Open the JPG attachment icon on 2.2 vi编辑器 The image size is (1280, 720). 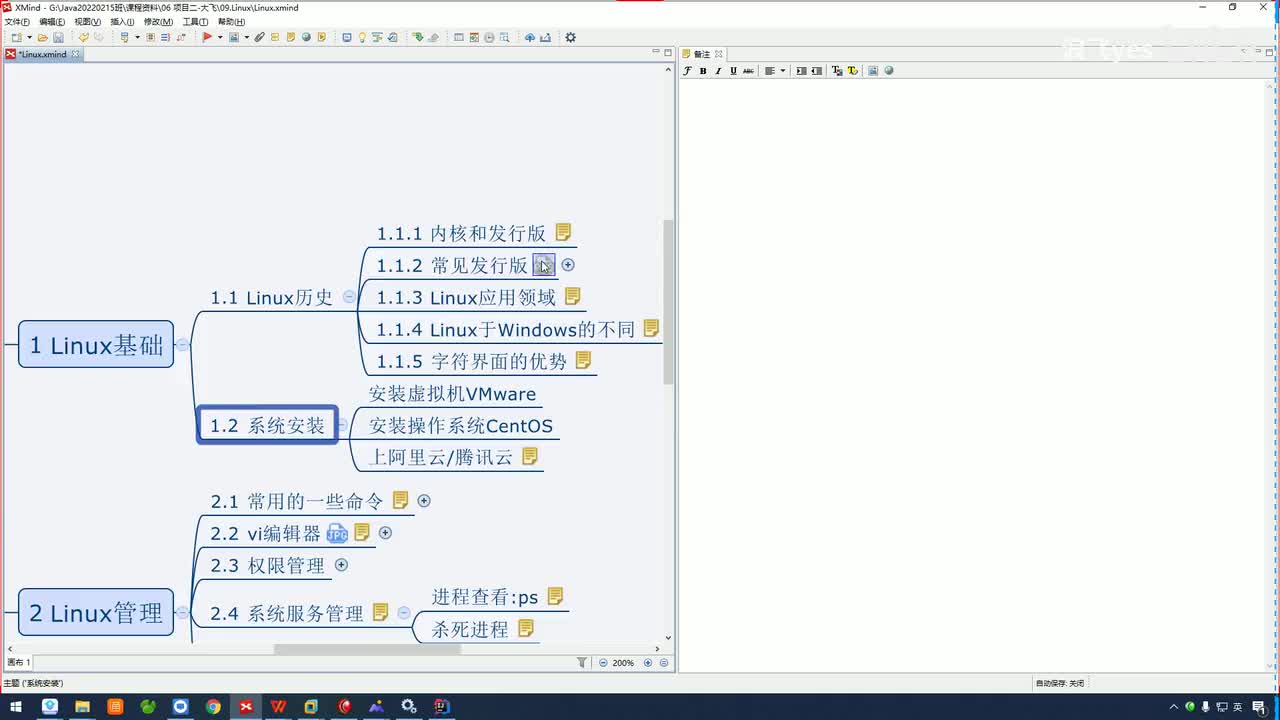coord(337,533)
